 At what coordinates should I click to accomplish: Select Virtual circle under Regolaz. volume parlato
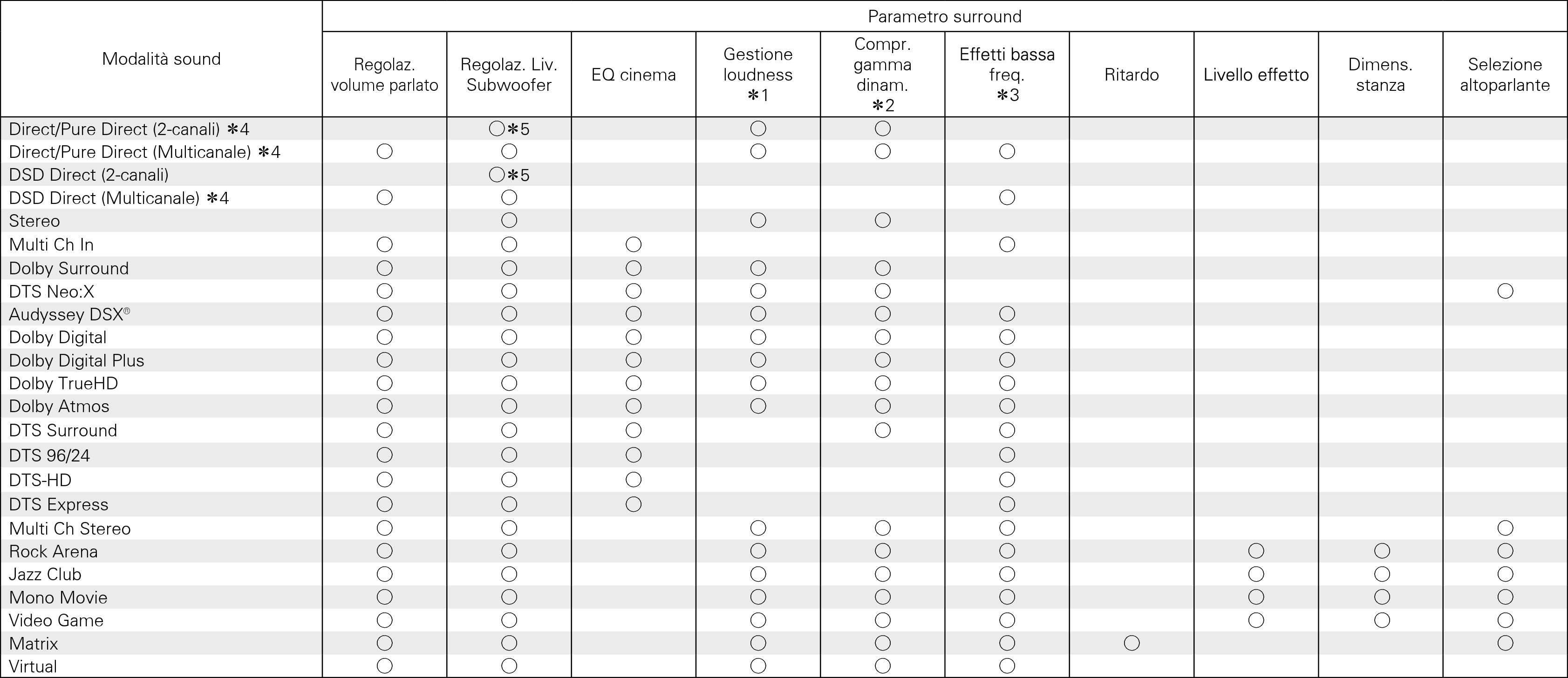(x=384, y=666)
